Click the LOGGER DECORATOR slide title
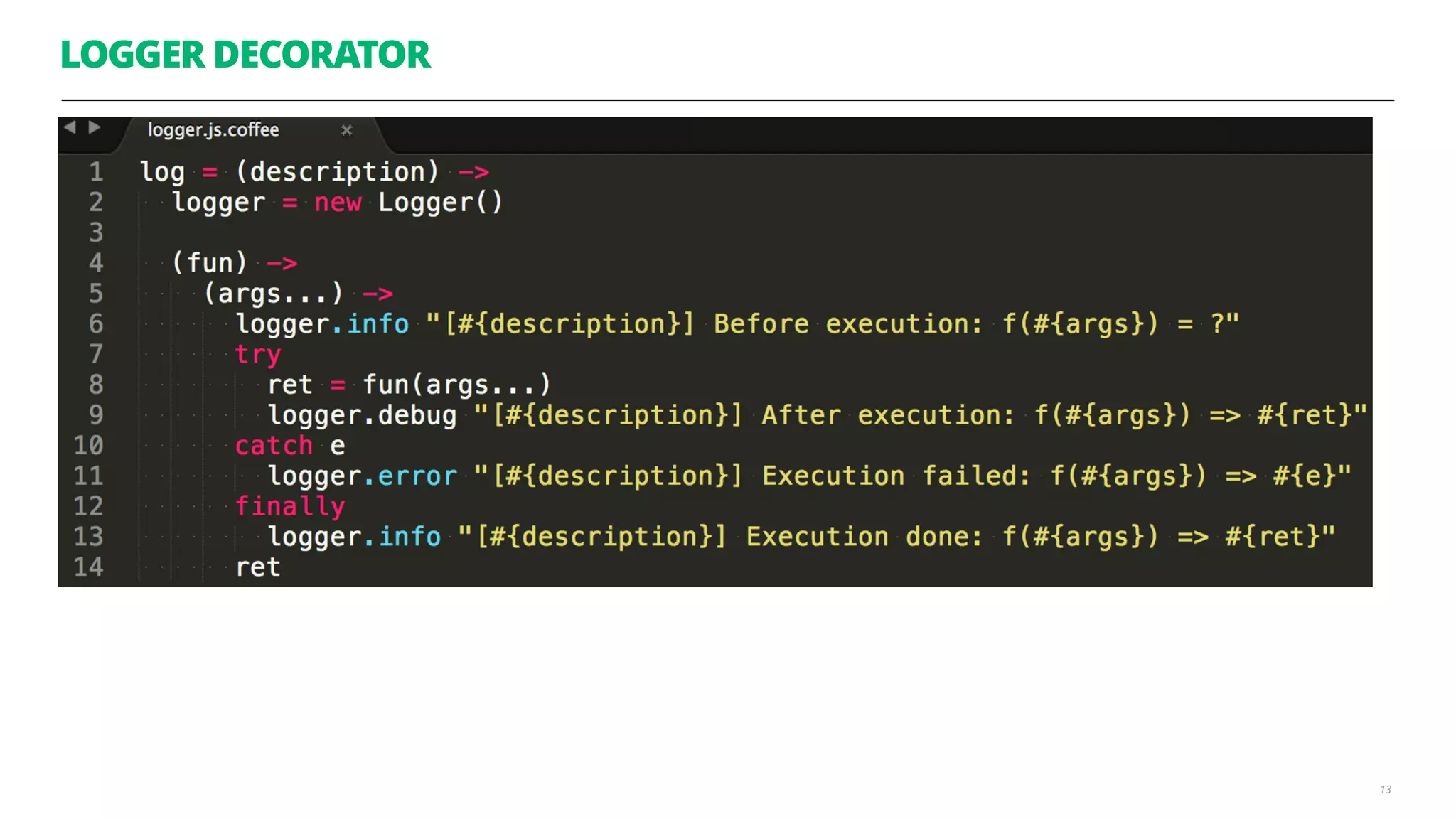The height and width of the screenshot is (819, 1456). 245,55
